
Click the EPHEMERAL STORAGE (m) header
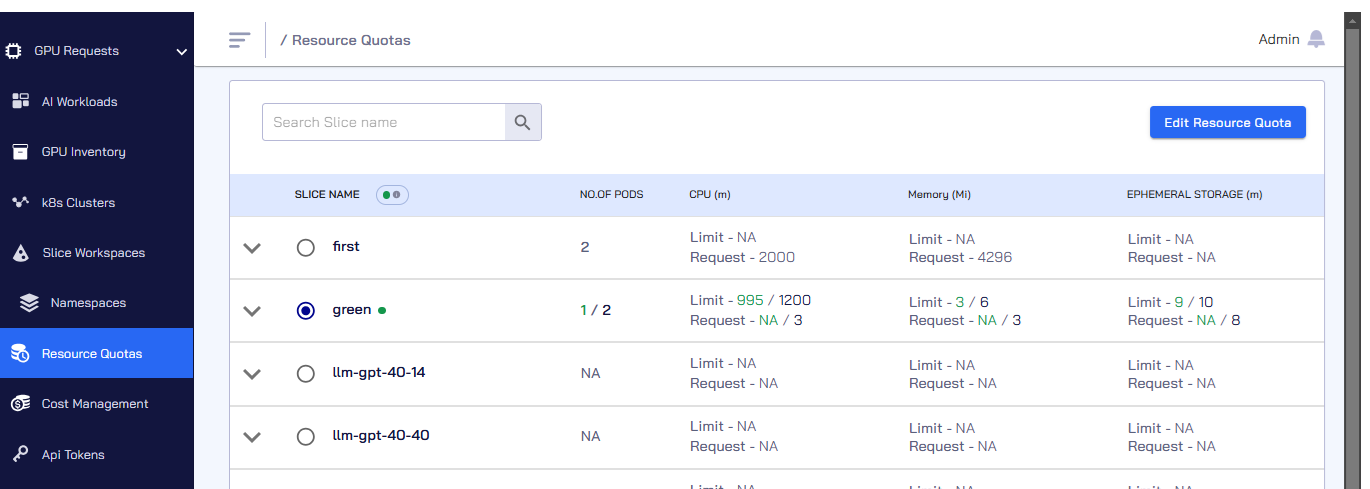pyautogui.click(x=1195, y=195)
